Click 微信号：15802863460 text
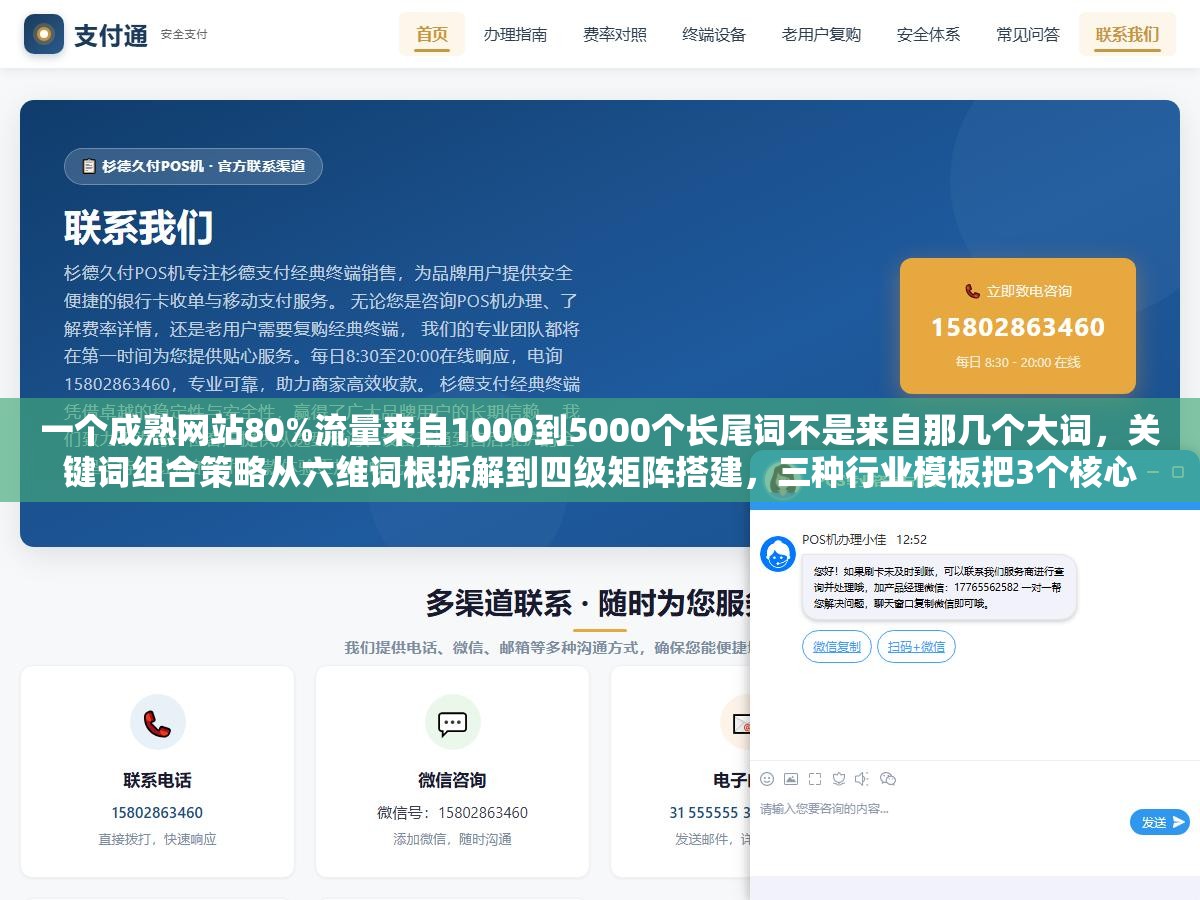 (452, 812)
